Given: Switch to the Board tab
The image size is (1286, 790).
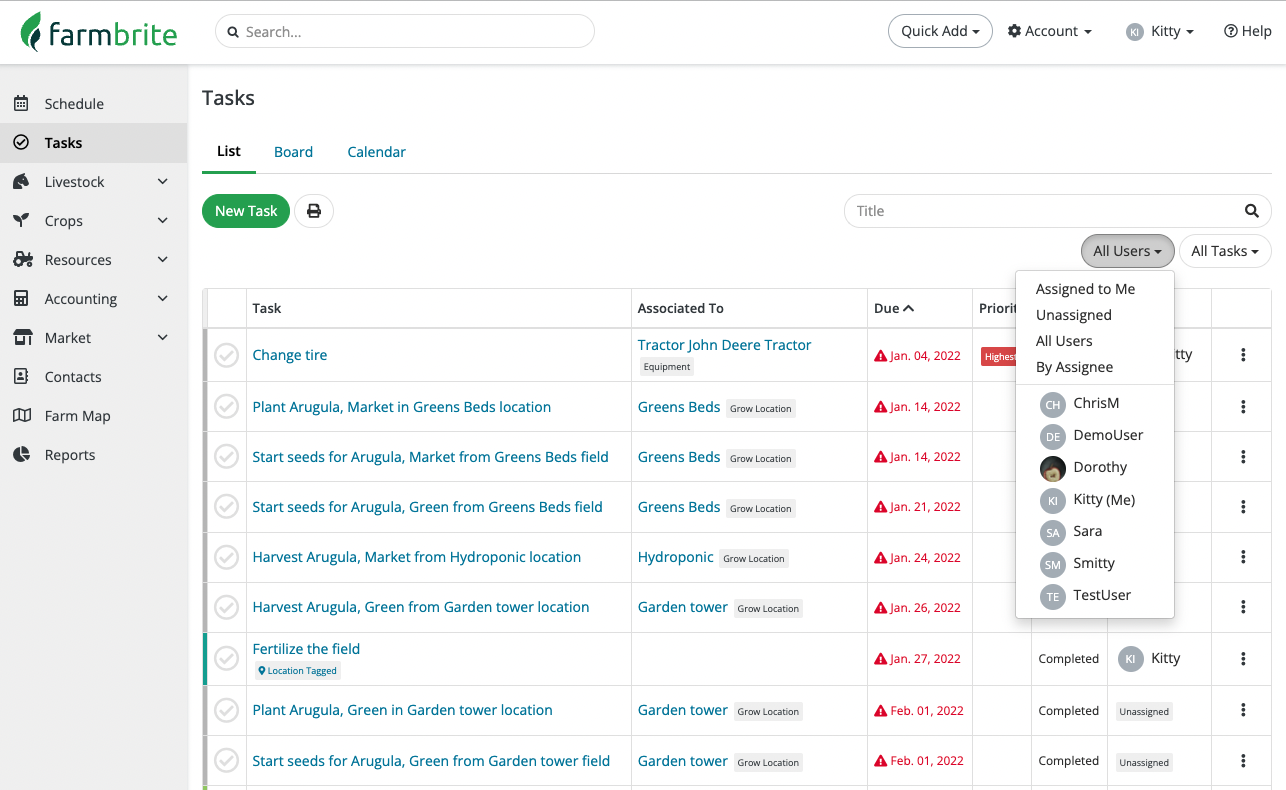Looking at the screenshot, I should (x=293, y=151).
